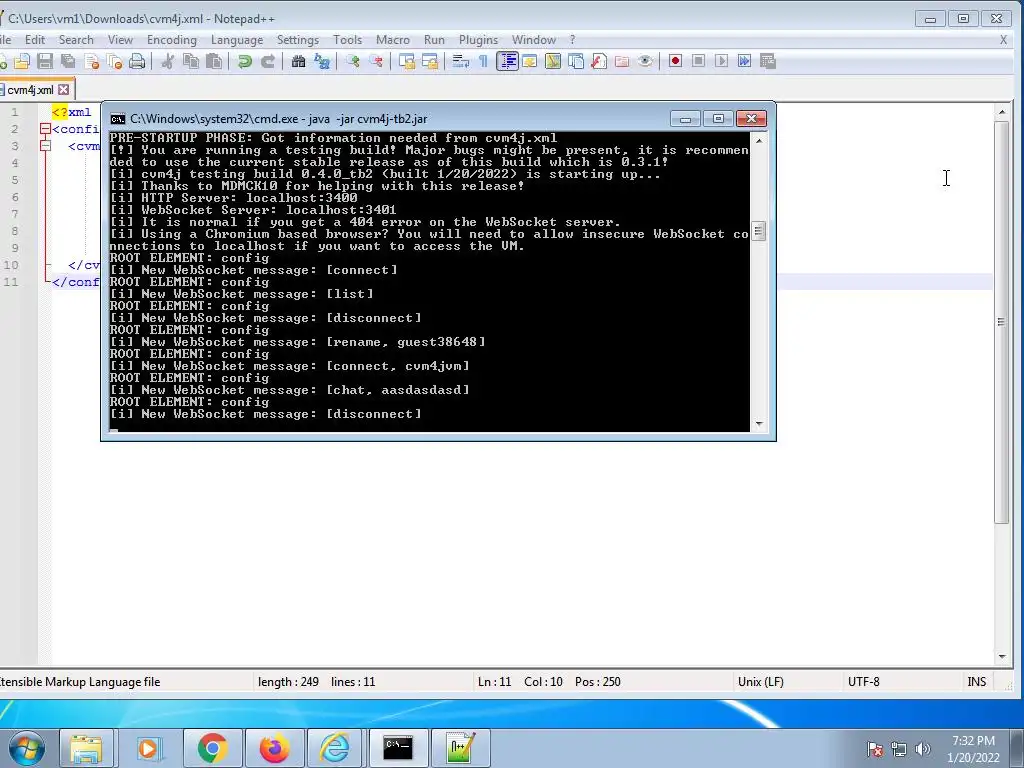Open Folder as Workspace toolbar icon
The image size is (1024, 768).
click(x=622, y=61)
